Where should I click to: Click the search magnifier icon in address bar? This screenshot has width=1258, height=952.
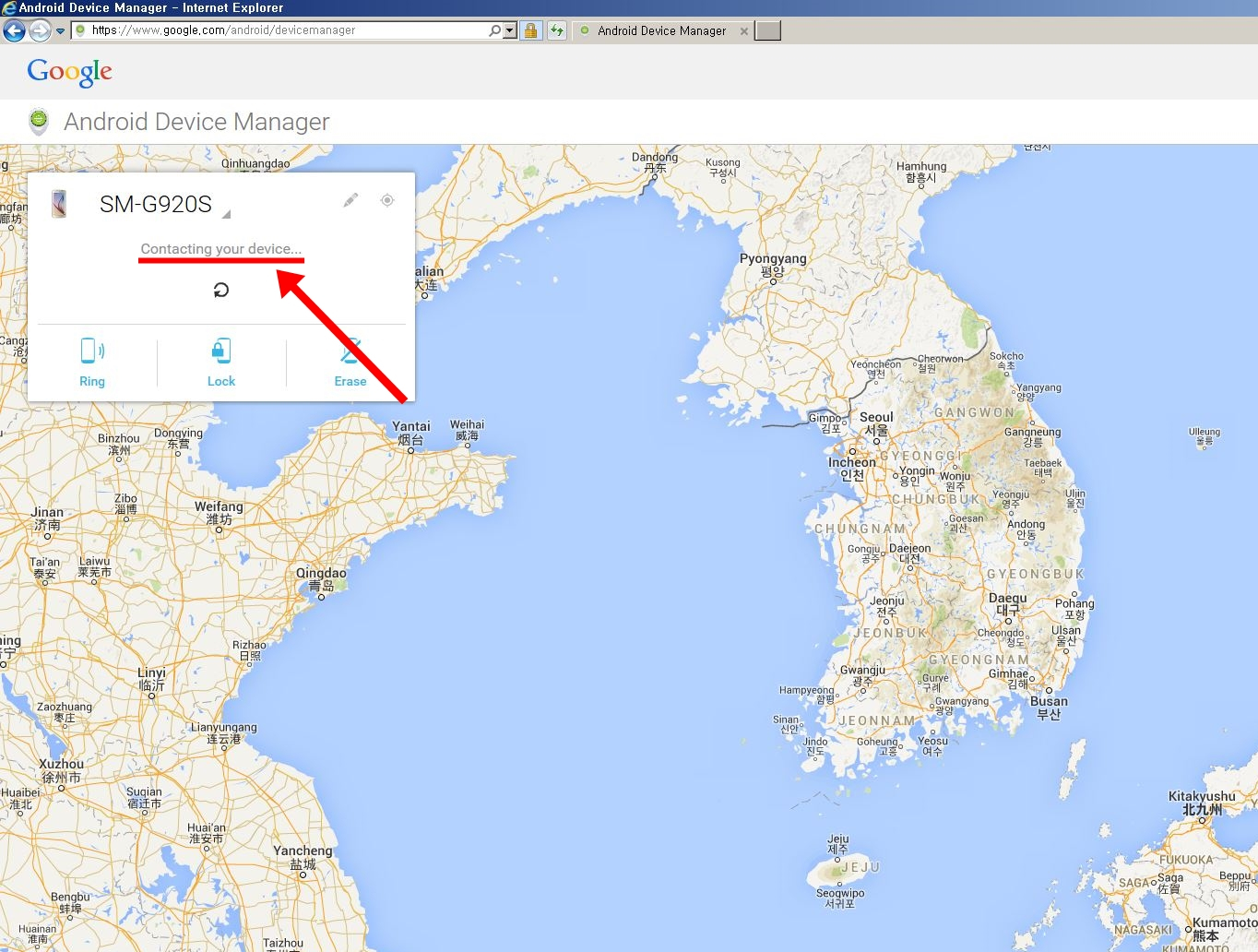coord(495,30)
